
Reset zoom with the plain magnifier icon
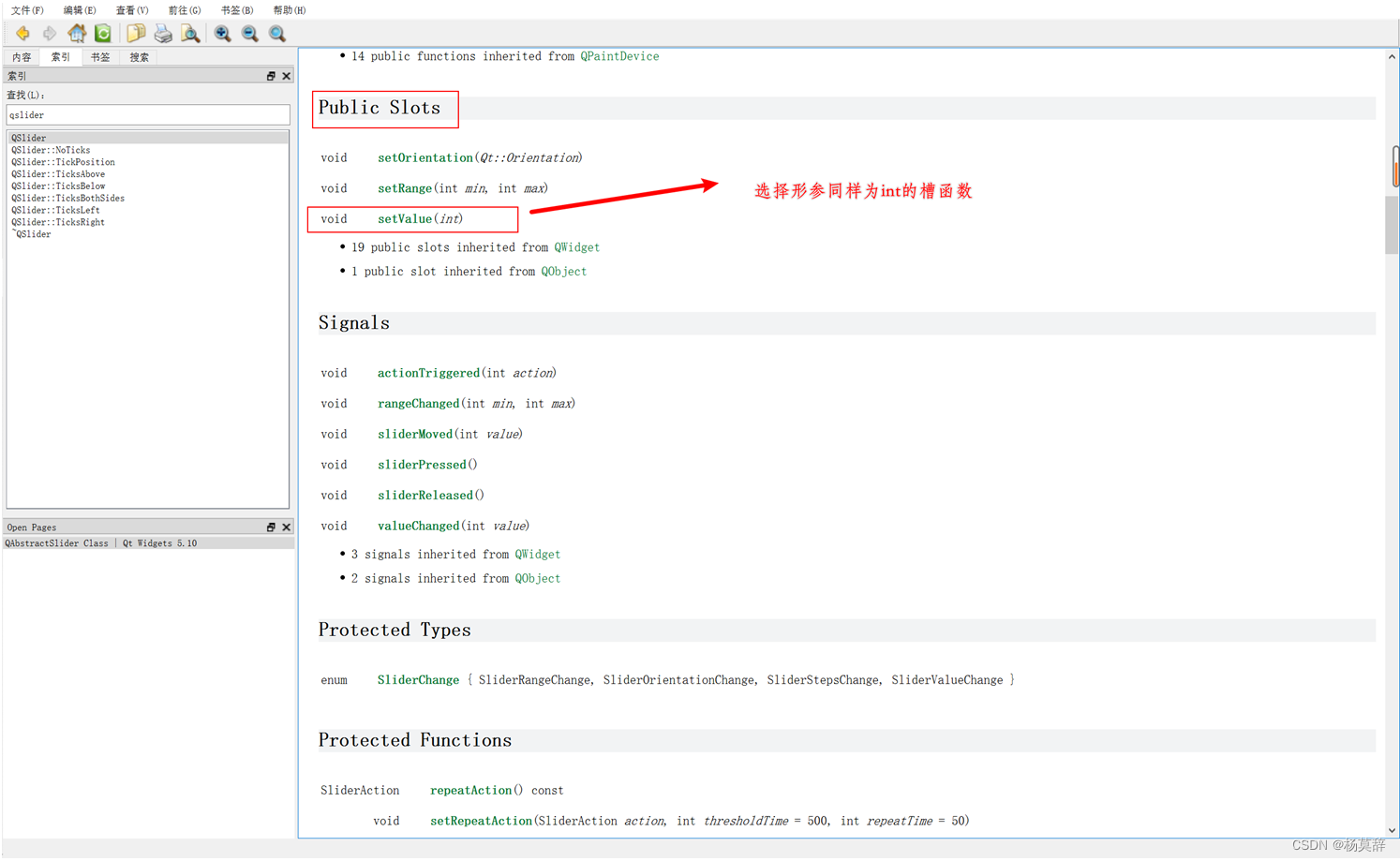tap(277, 34)
